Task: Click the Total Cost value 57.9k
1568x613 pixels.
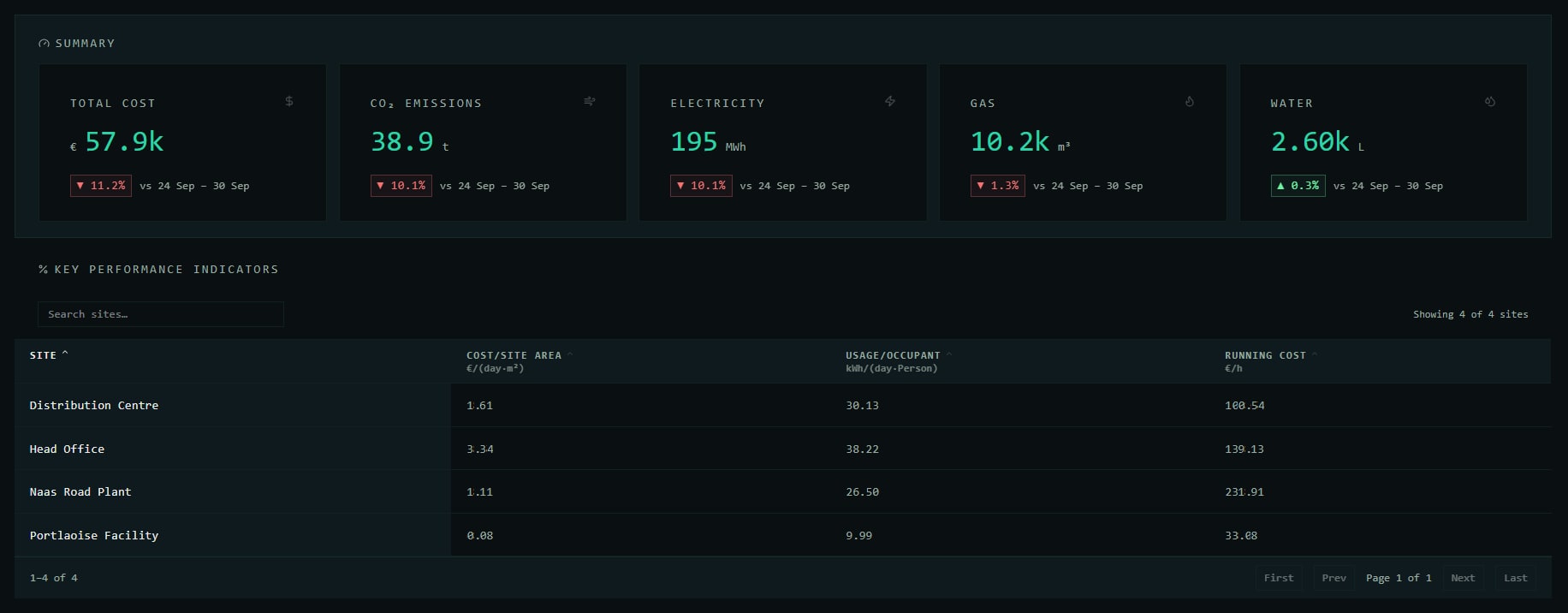Action: [x=124, y=141]
